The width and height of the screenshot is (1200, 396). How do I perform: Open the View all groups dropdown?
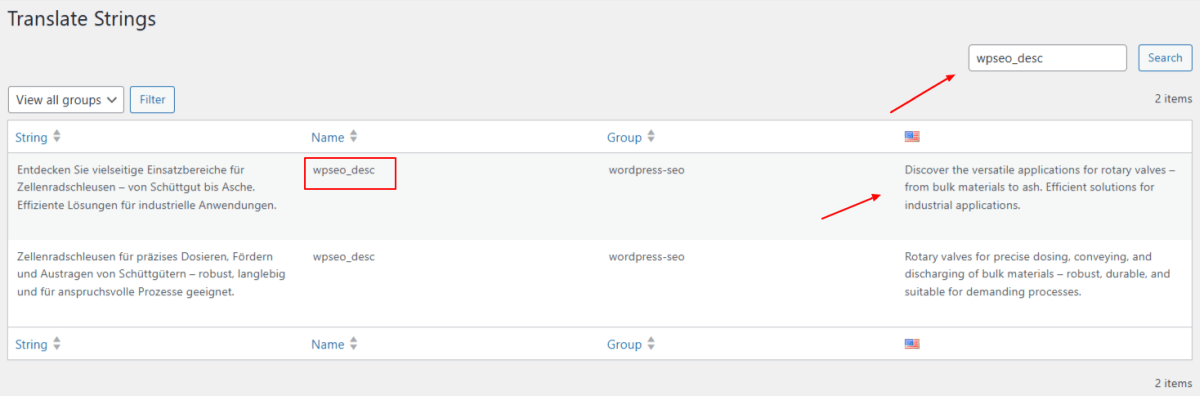pyautogui.click(x=66, y=100)
